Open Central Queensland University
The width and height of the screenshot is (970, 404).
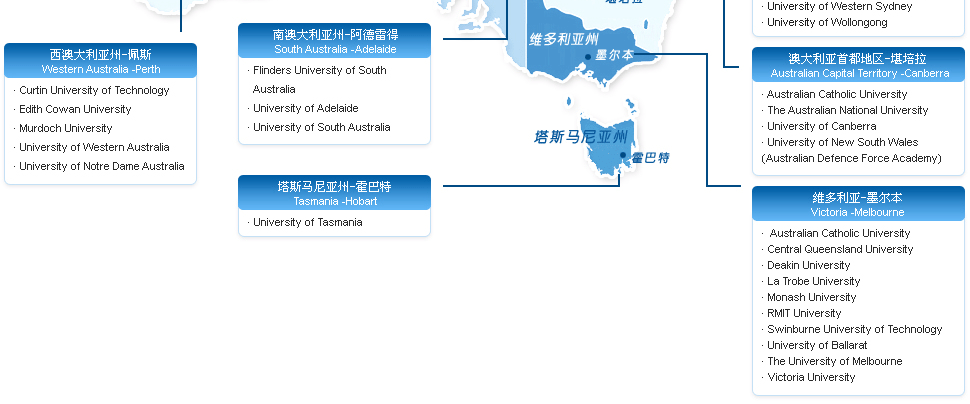(840, 249)
